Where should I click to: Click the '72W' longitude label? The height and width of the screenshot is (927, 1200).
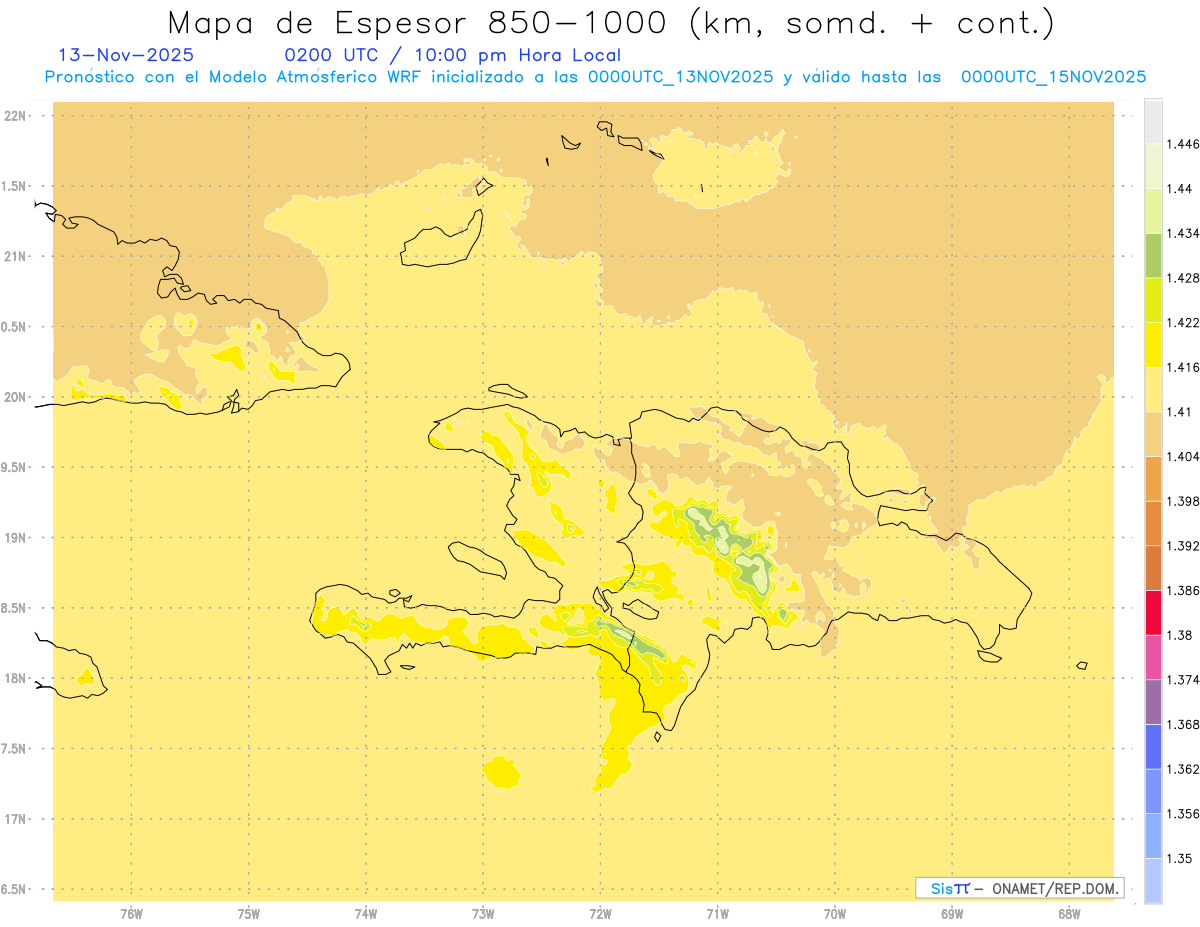tap(601, 914)
